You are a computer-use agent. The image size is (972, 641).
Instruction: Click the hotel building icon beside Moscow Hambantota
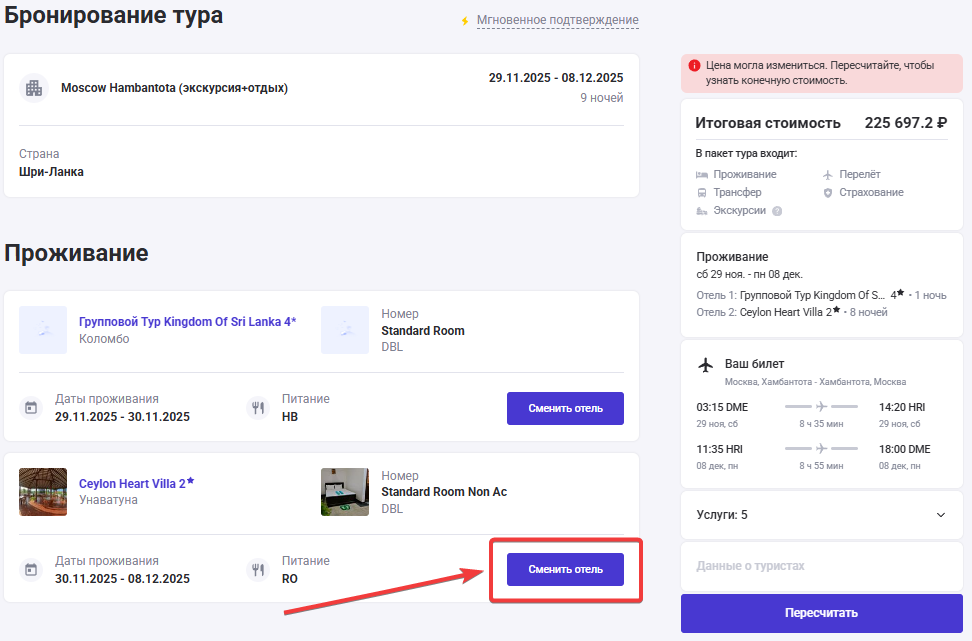34,88
